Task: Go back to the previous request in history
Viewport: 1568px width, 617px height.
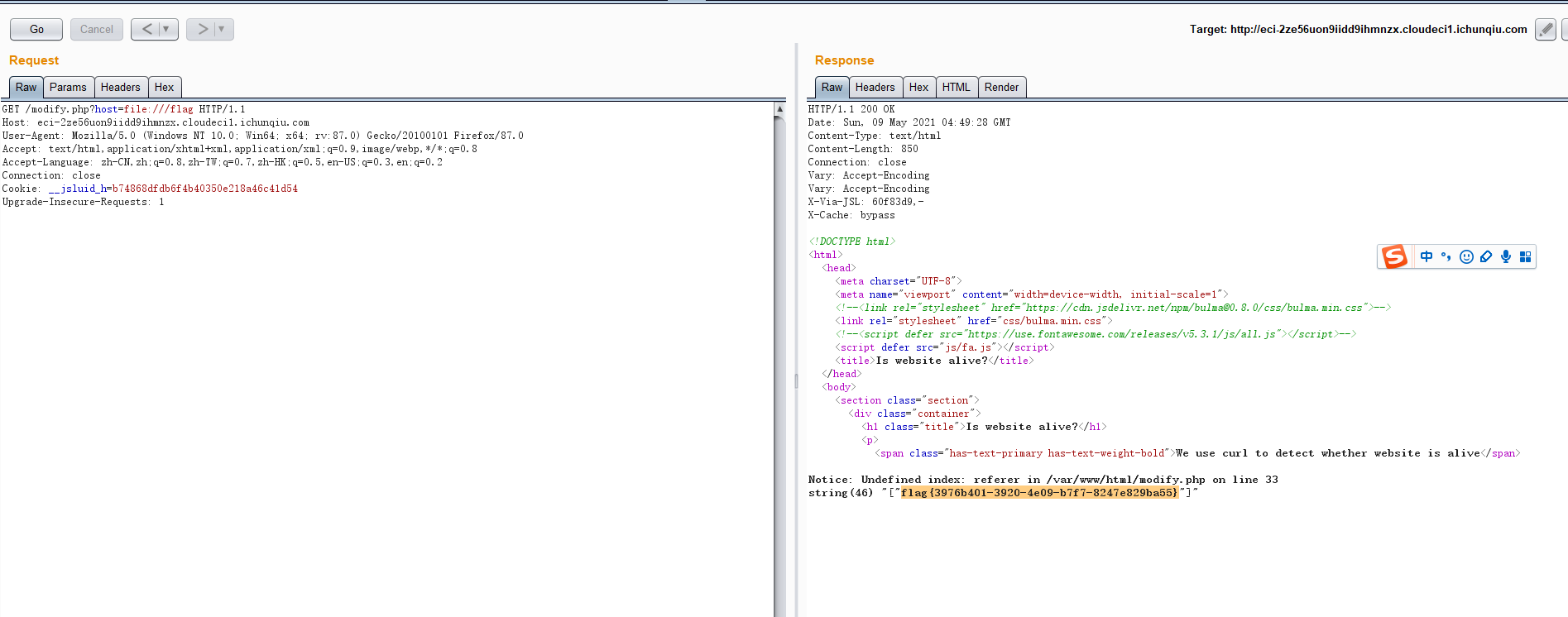Action: (x=146, y=29)
